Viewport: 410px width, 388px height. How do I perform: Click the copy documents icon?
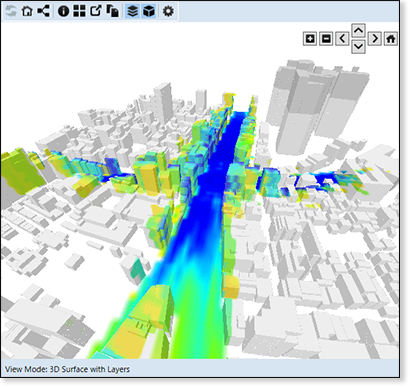(113, 11)
